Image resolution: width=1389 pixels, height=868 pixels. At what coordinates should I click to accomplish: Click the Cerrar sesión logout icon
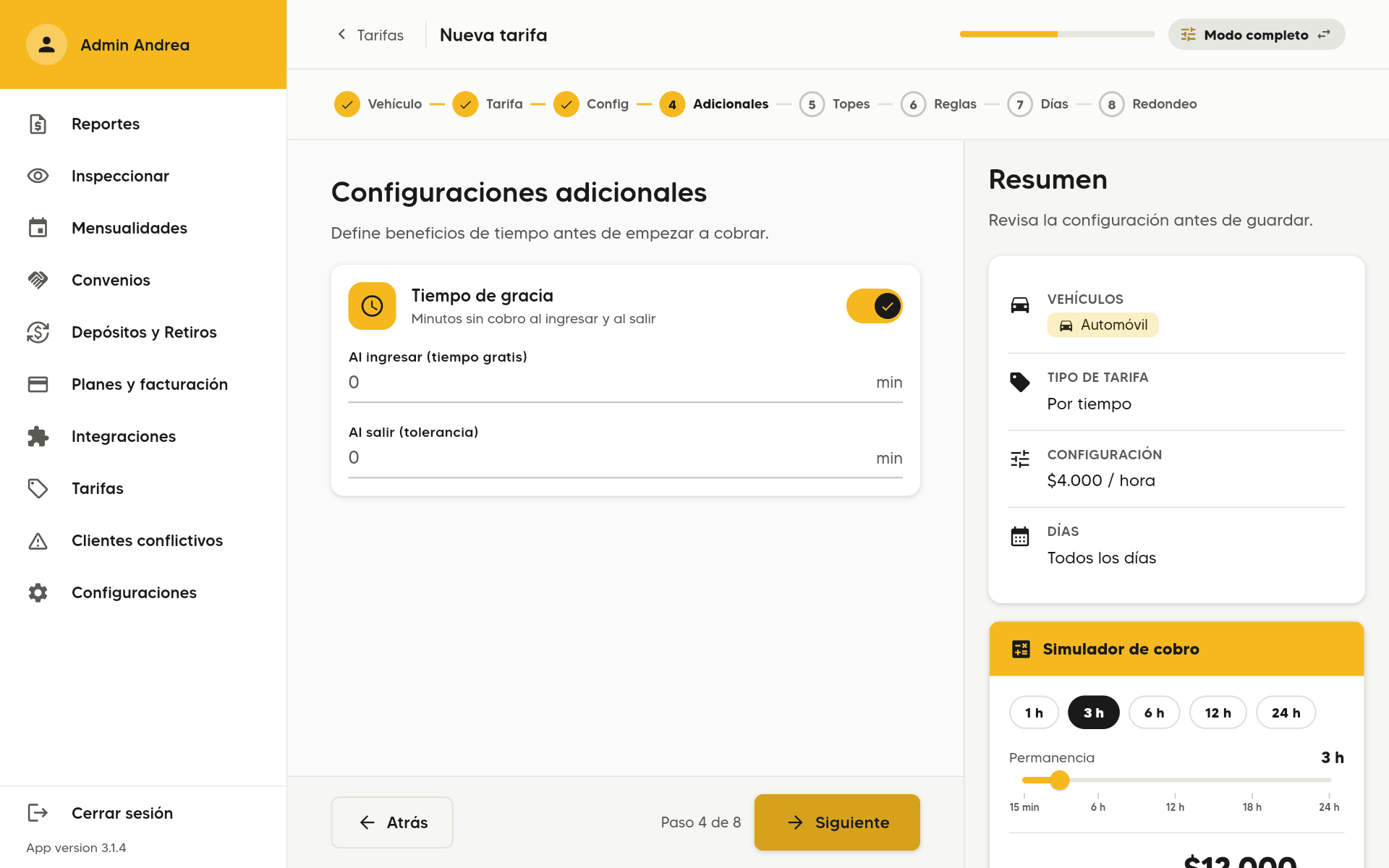click(x=38, y=813)
